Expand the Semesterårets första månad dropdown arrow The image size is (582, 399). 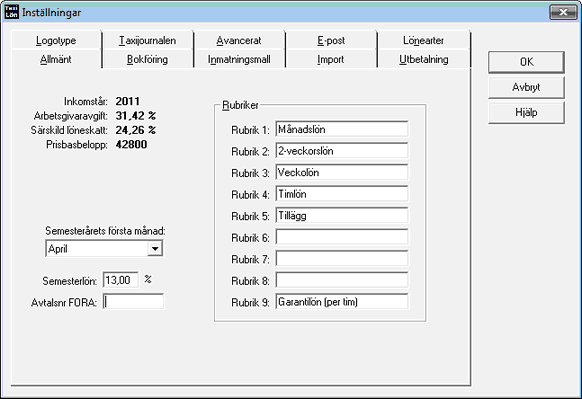pyautogui.click(x=155, y=249)
